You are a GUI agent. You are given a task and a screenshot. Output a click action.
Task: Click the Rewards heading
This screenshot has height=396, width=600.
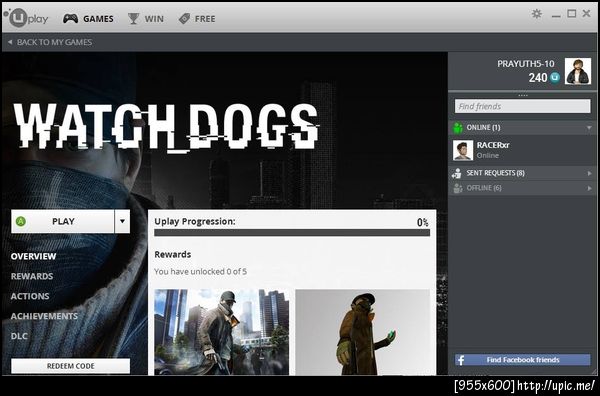173,254
